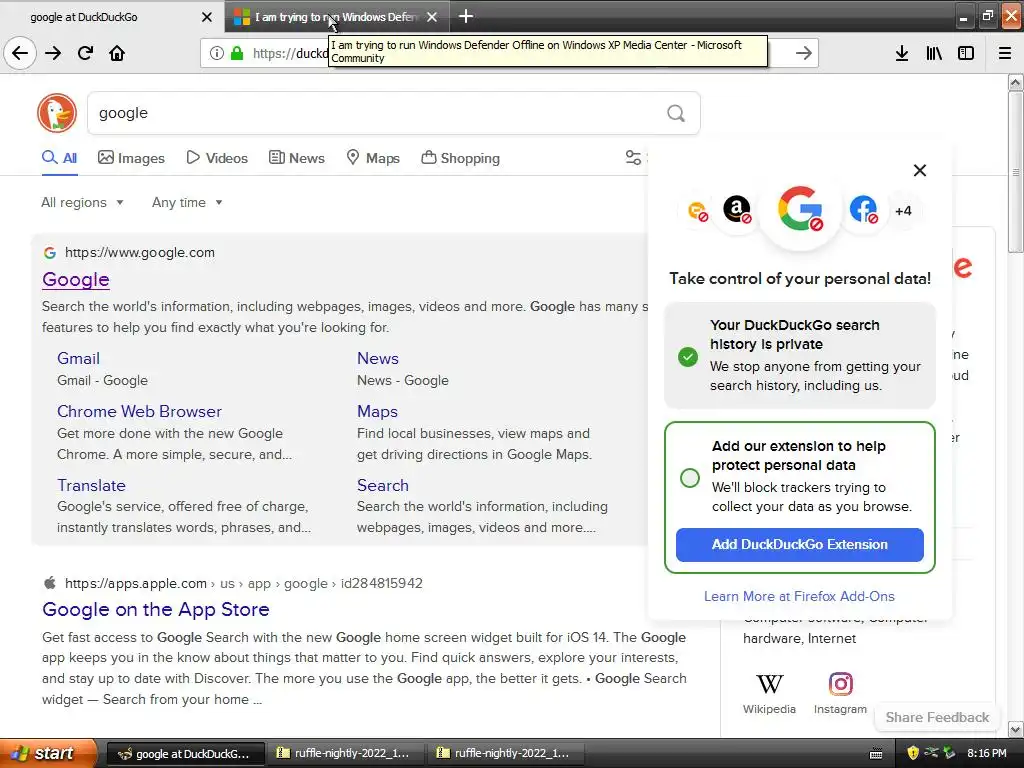Go back with the browser back arrow
The width and height of the screenshot is (1024, 768).
tap(20, 53)
